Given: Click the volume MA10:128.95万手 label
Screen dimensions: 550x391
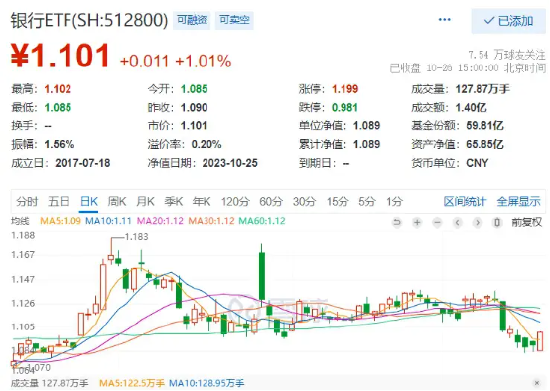Looking at the screenshot, I should coord(206,383).
